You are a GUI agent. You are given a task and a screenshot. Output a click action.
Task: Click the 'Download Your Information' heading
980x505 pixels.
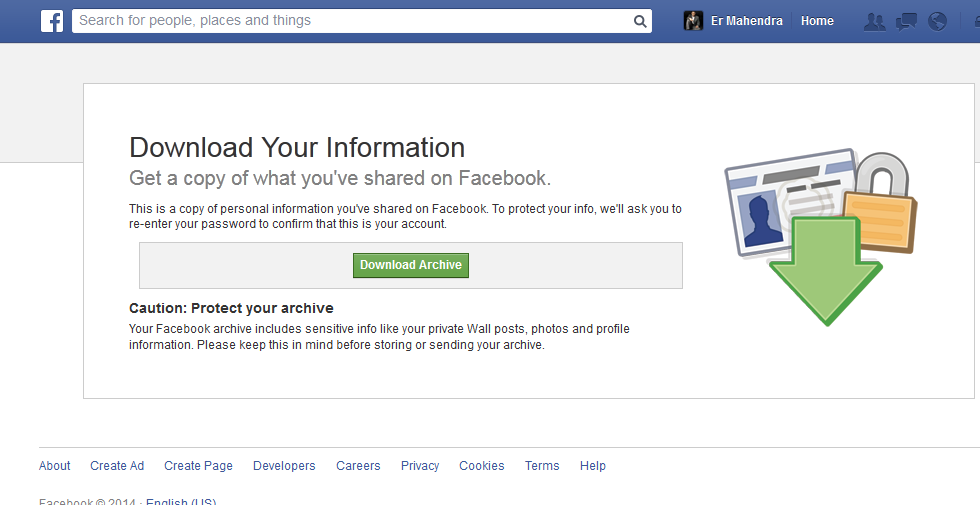click(297, 148)
